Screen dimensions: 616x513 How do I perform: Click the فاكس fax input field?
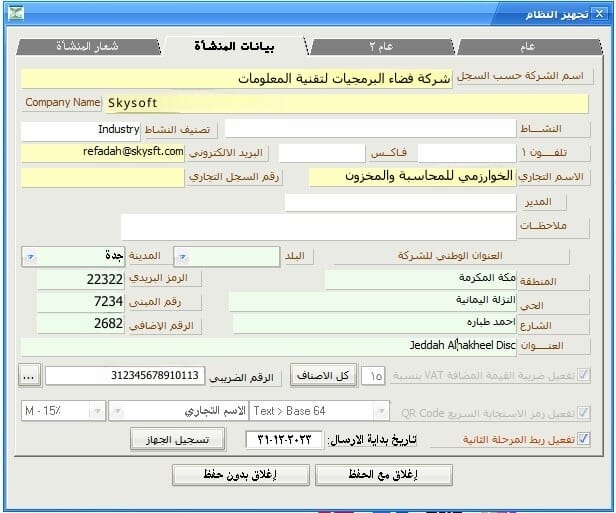click(x=322, y=153)
